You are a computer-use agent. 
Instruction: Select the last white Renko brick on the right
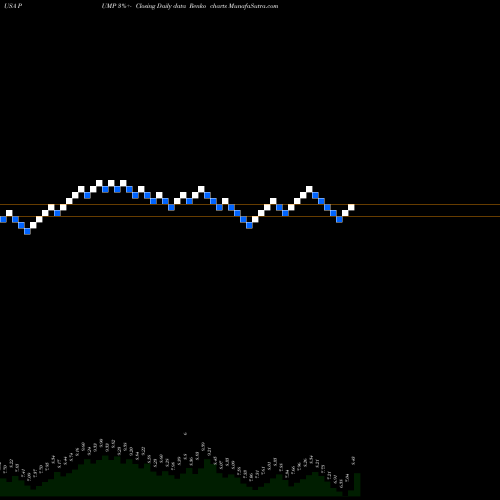click(x=351, y=207)
